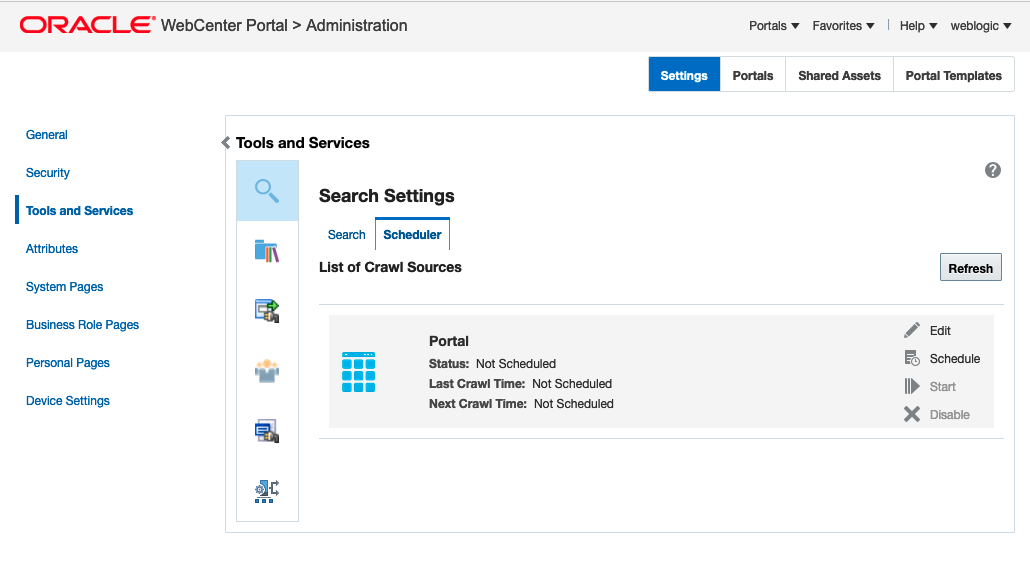Viewport: 1030px width, 586px height.
Task: Click the Disable X icon
Action: [x=912, y=414]
